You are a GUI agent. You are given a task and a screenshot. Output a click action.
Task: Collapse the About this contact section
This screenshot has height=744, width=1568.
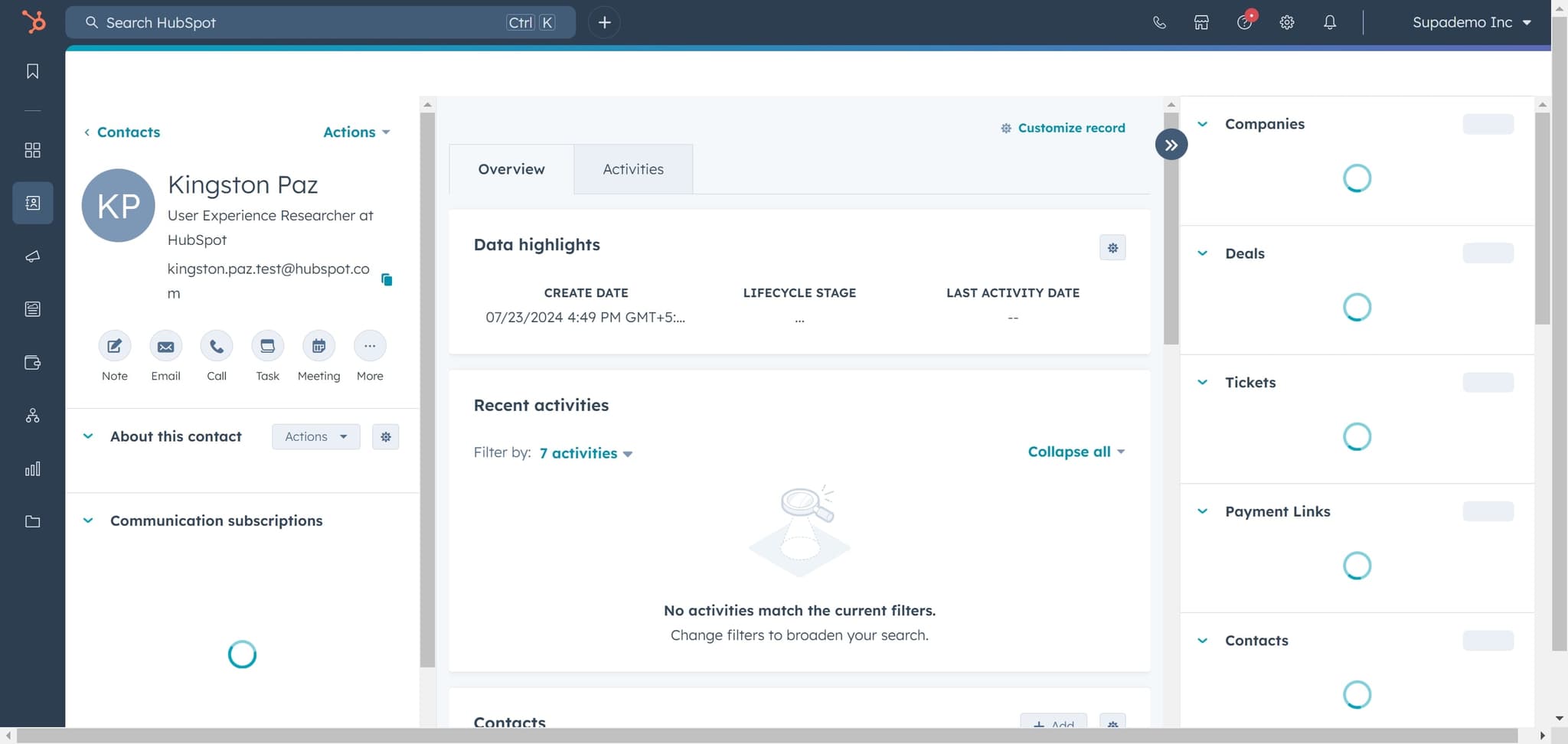88,436
